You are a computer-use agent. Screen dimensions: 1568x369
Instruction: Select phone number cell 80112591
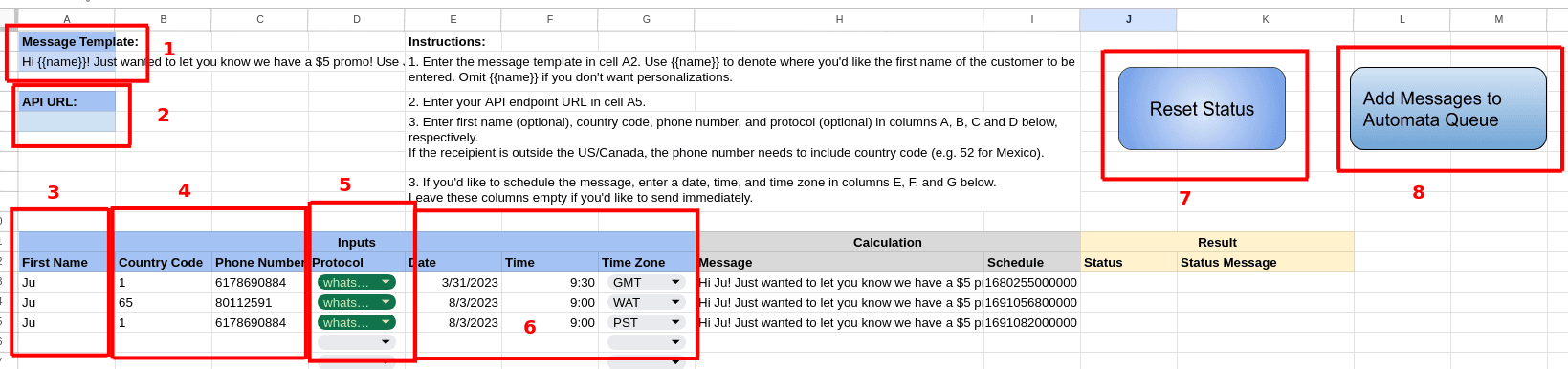pyautogui.click(x=260, y=302)
